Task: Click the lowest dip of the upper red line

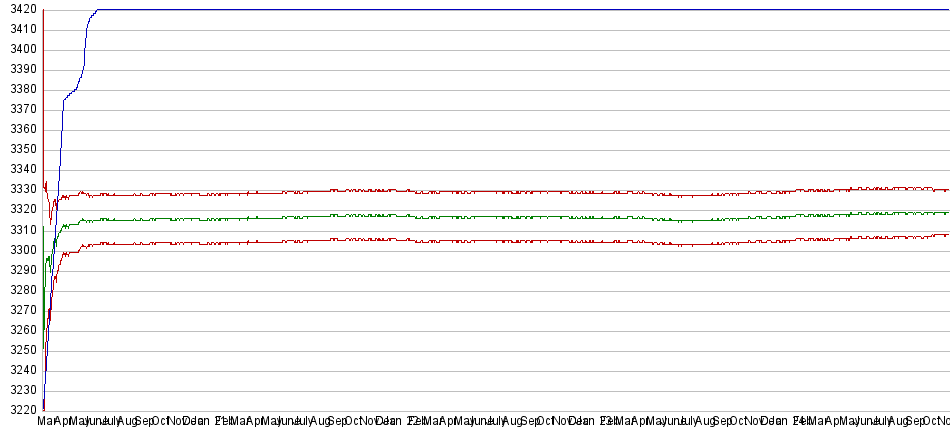Action: (51, 223)
